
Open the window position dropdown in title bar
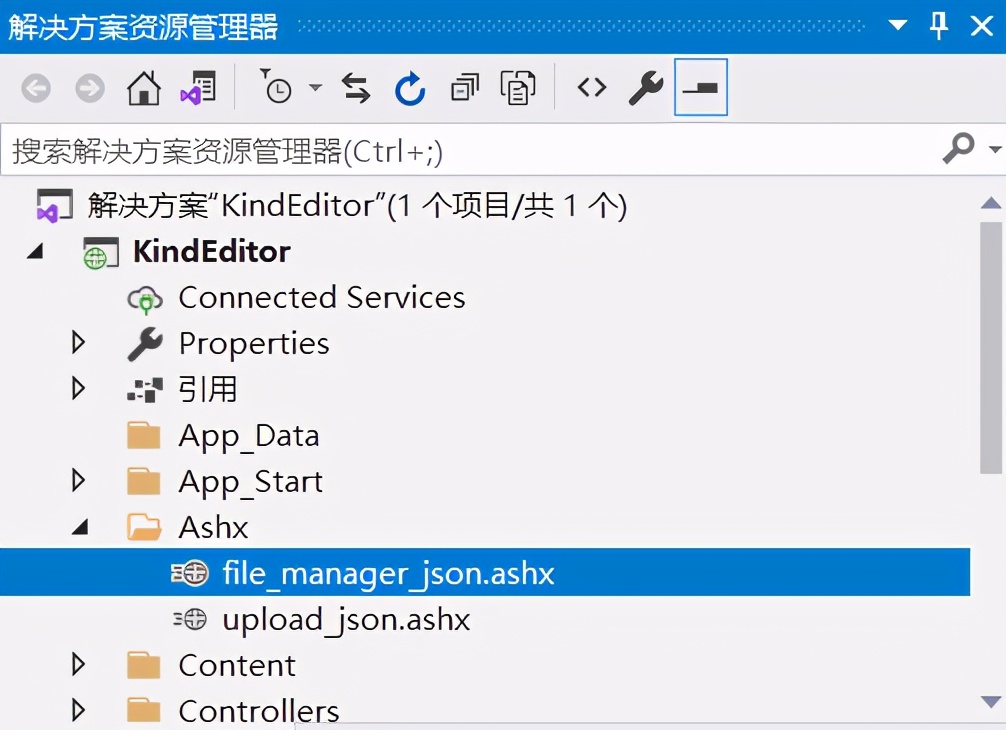click(898, 26)
